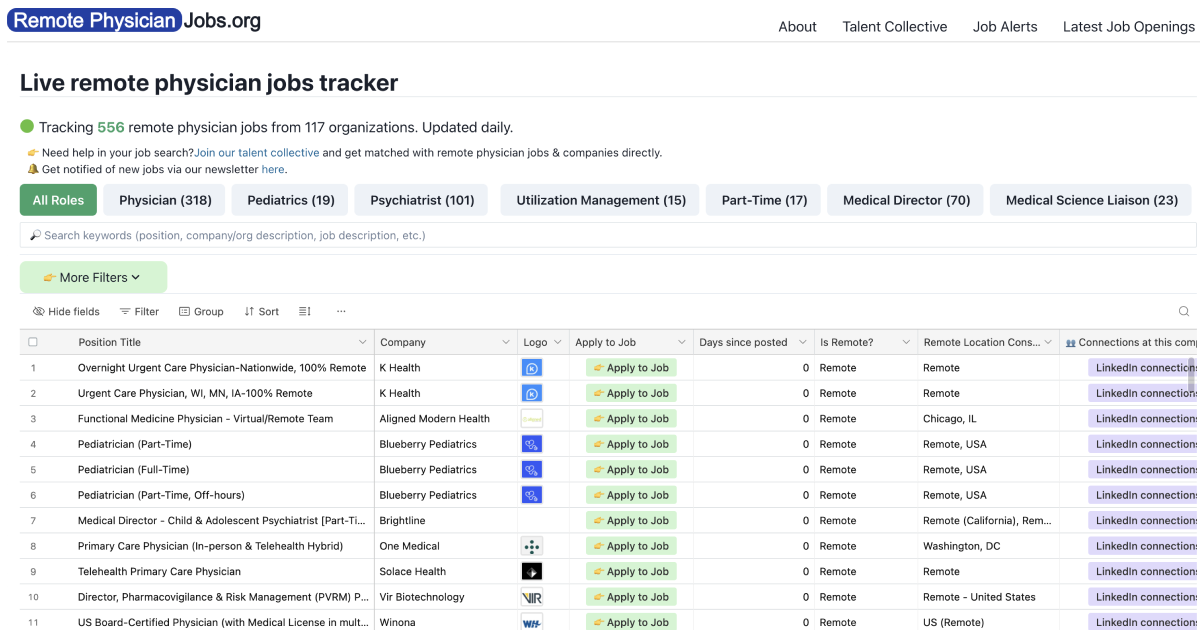Open LinkedIn connections for Brightline row

(x=1143, y=521)
